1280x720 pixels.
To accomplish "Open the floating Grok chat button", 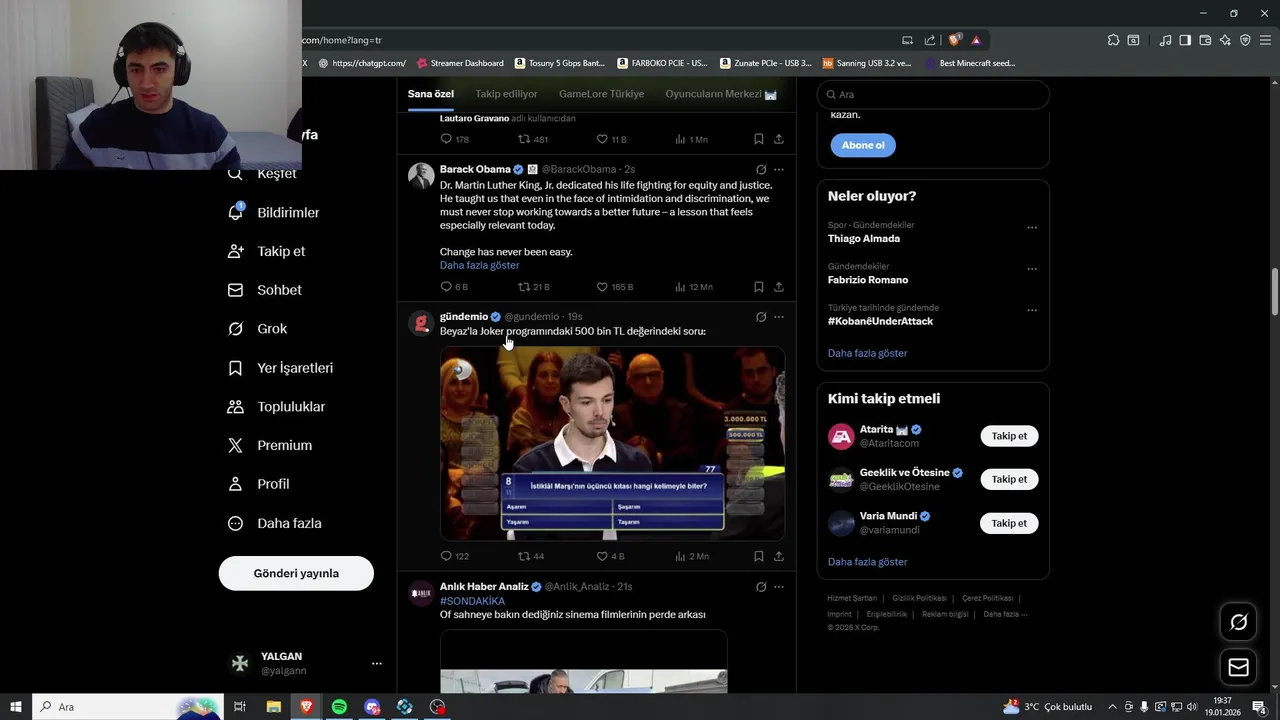I will click(x=1238, y=622).
